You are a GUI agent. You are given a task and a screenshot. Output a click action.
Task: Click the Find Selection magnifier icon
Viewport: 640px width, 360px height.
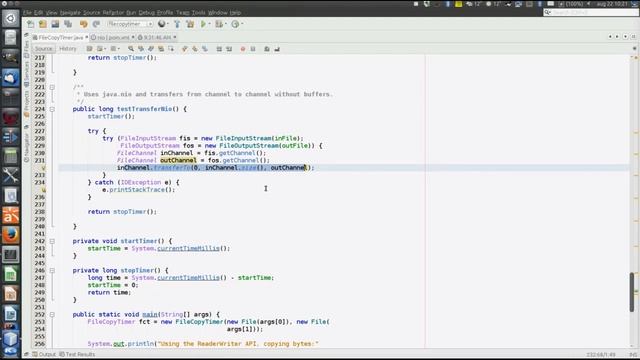[131, 49]
